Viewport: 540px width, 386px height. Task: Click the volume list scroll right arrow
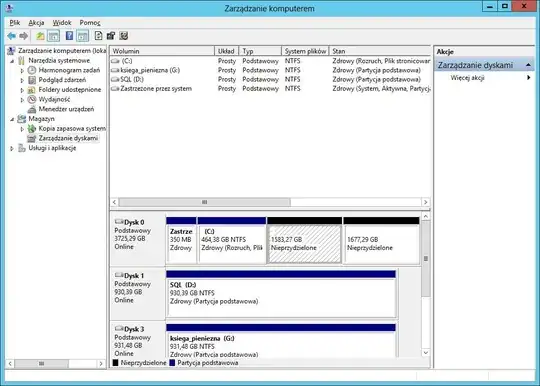[426, 202]
